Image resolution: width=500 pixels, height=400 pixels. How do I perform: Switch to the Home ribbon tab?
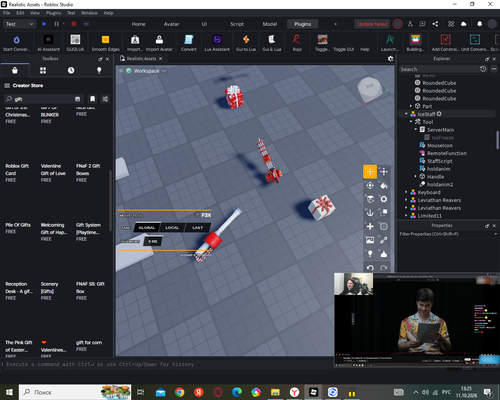138,24
